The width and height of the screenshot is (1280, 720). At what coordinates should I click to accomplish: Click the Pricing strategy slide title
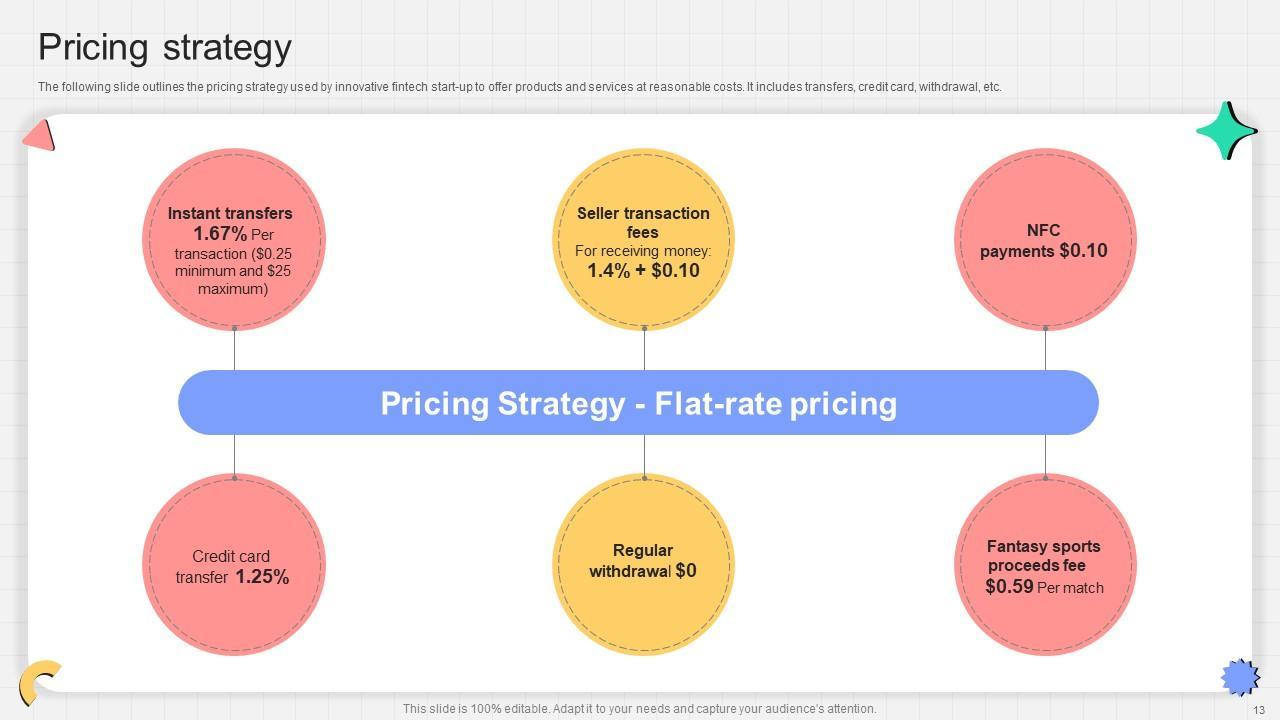point(165,47)
